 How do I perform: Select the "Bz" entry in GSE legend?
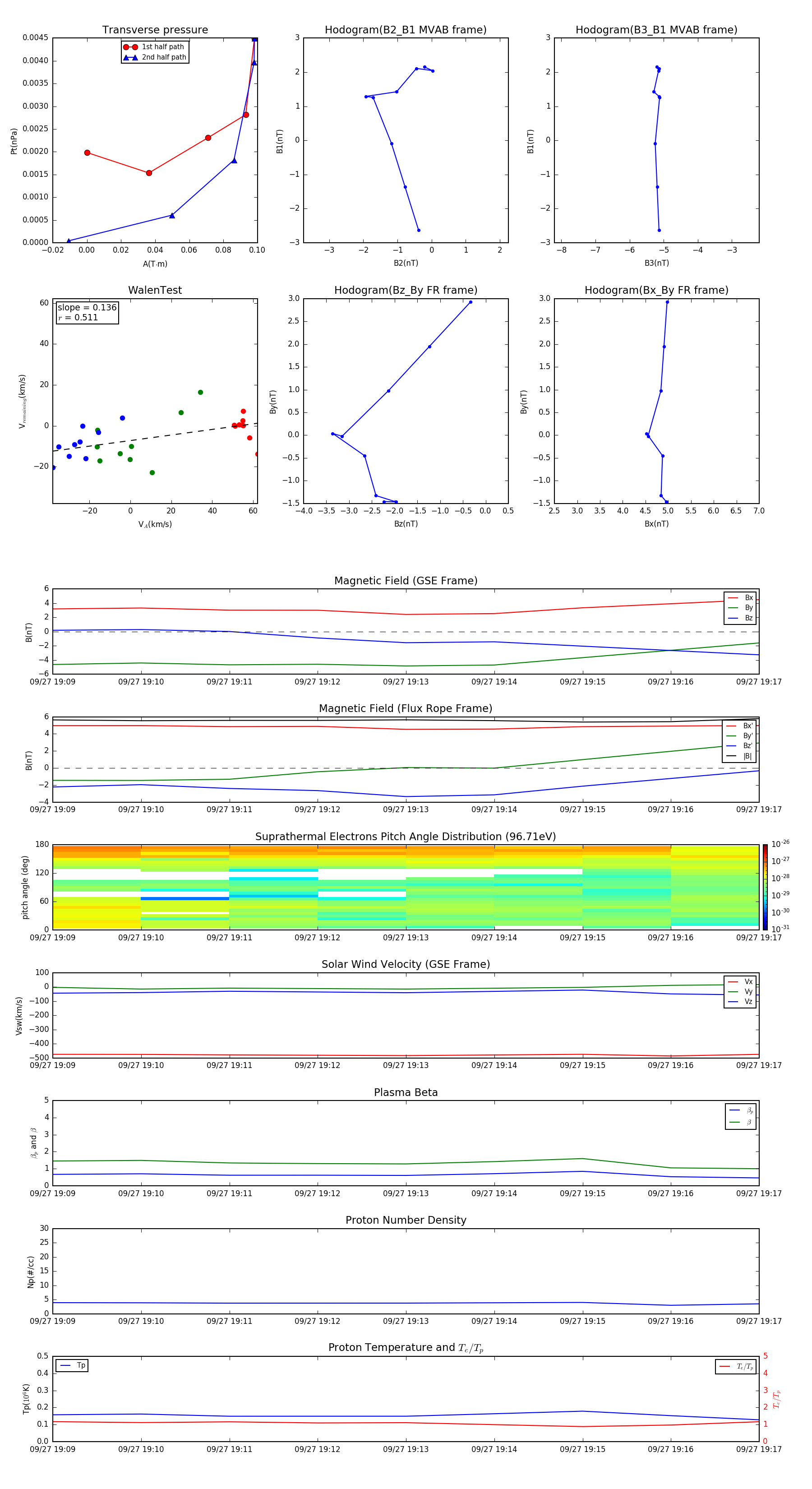point(740,619)
